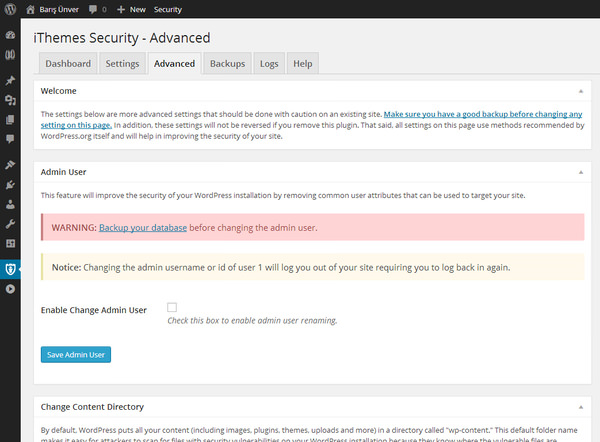Open Tools wrench icon
This screenshot has width=600, height=442.
coord(10,224)
